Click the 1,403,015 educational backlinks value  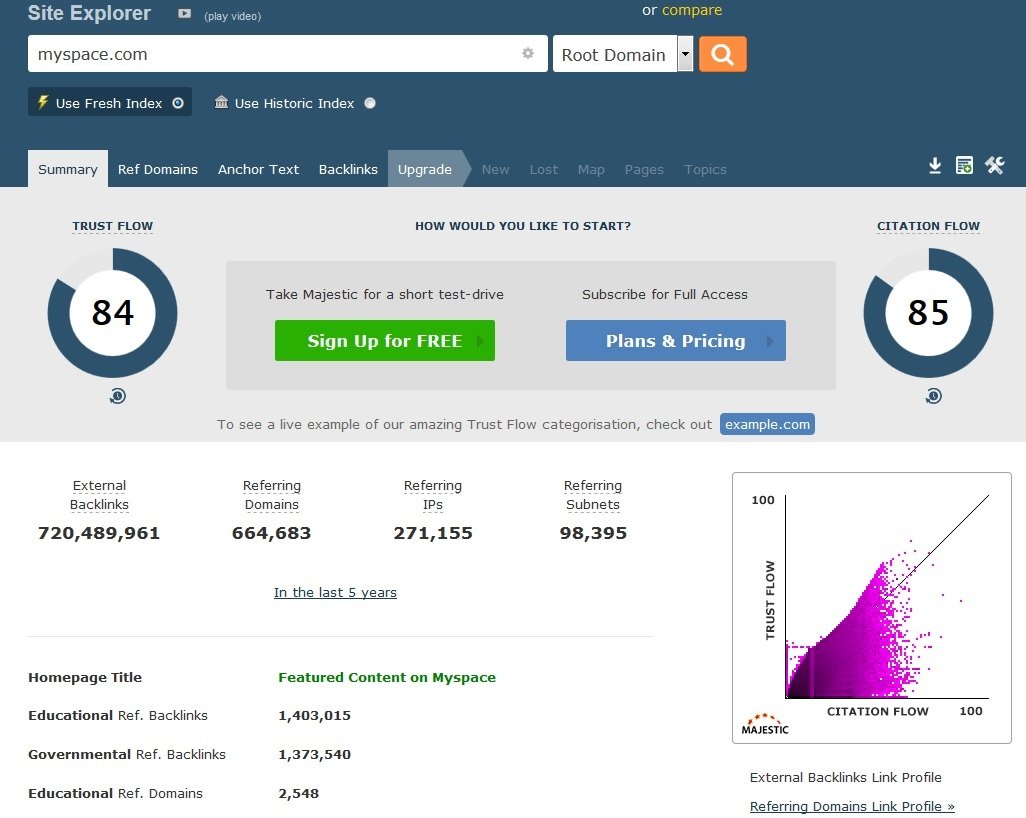coord(315,715)
